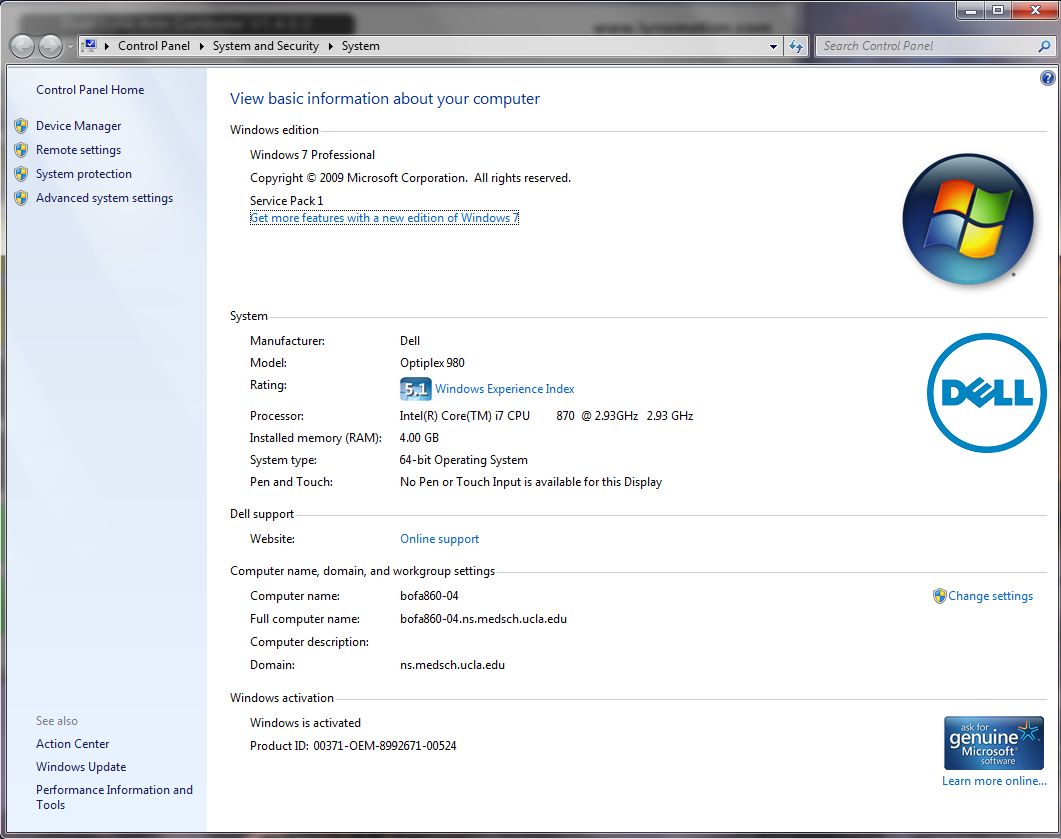Click the Back navigation arrow button
This screenshot has height=839, width=1061.
tap(22, 46)
